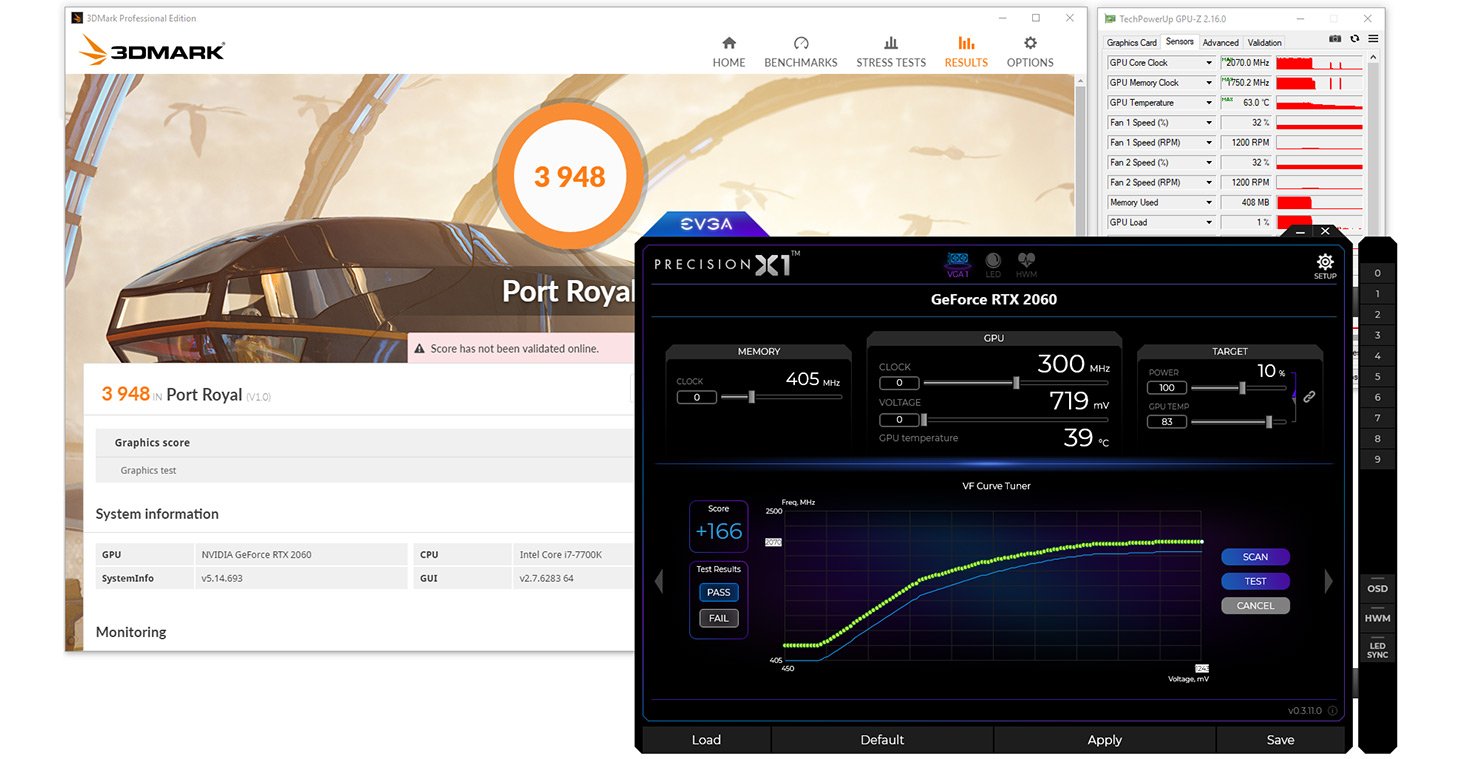Expand the GPU Core Clock sensor dropdown
The height and width of the screenshot is (759, 1460).
pos(1209,63)
